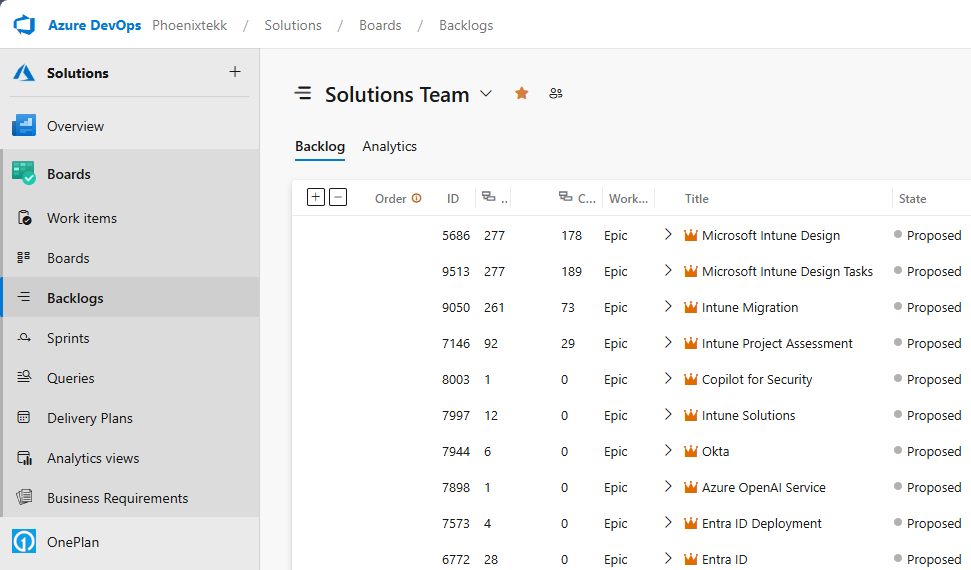Select ID 7146 cell

[x=456, y=343]
